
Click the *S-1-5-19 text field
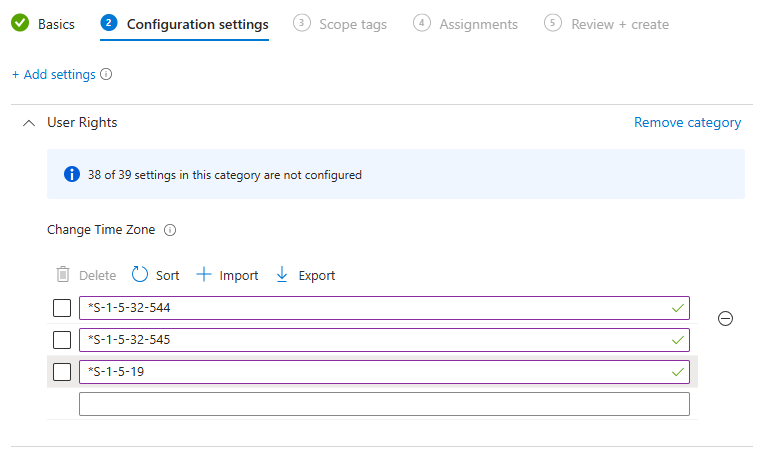(x=384, y=372)
